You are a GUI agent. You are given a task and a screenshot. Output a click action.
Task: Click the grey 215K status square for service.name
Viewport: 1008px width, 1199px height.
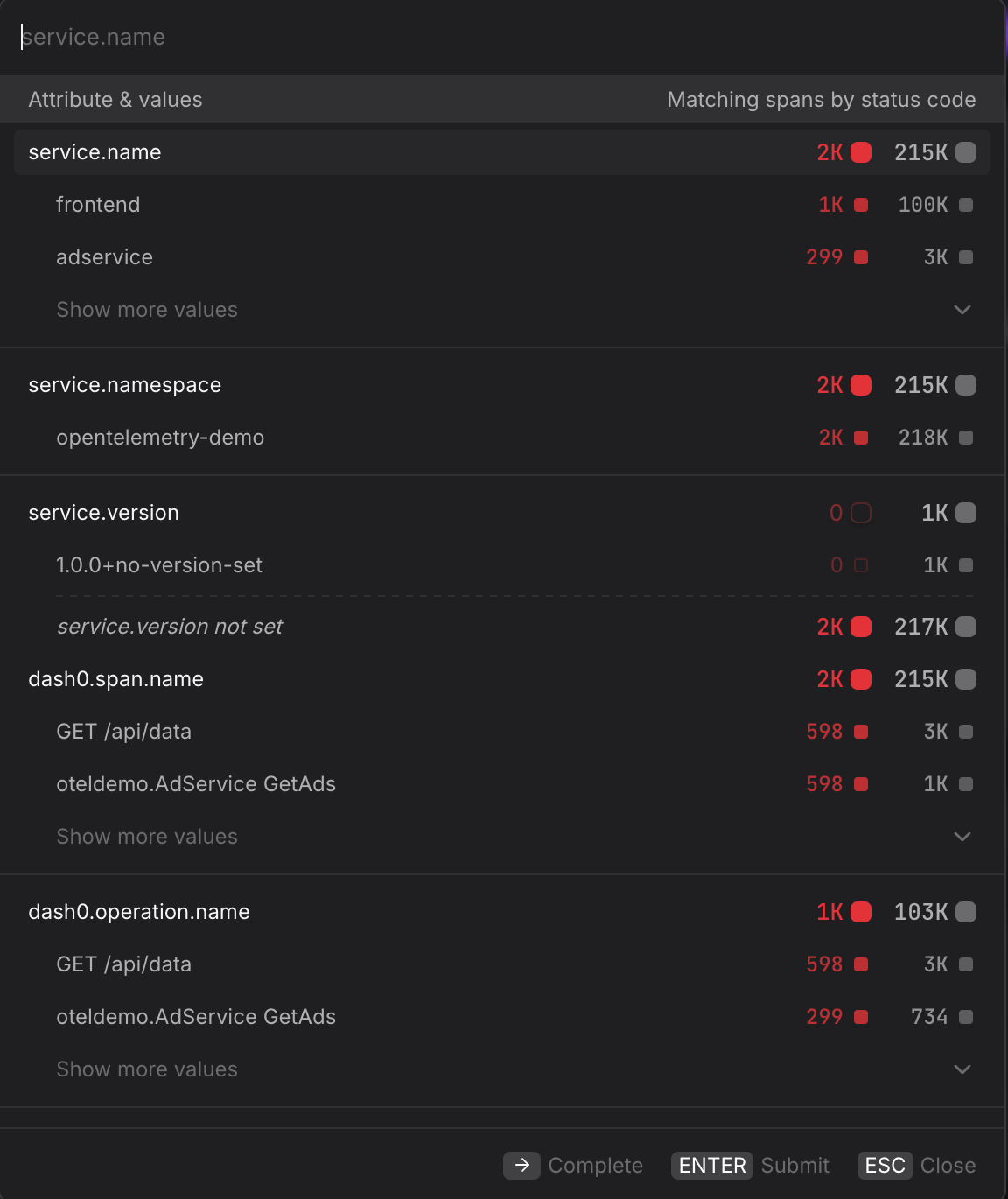point(966,152)
